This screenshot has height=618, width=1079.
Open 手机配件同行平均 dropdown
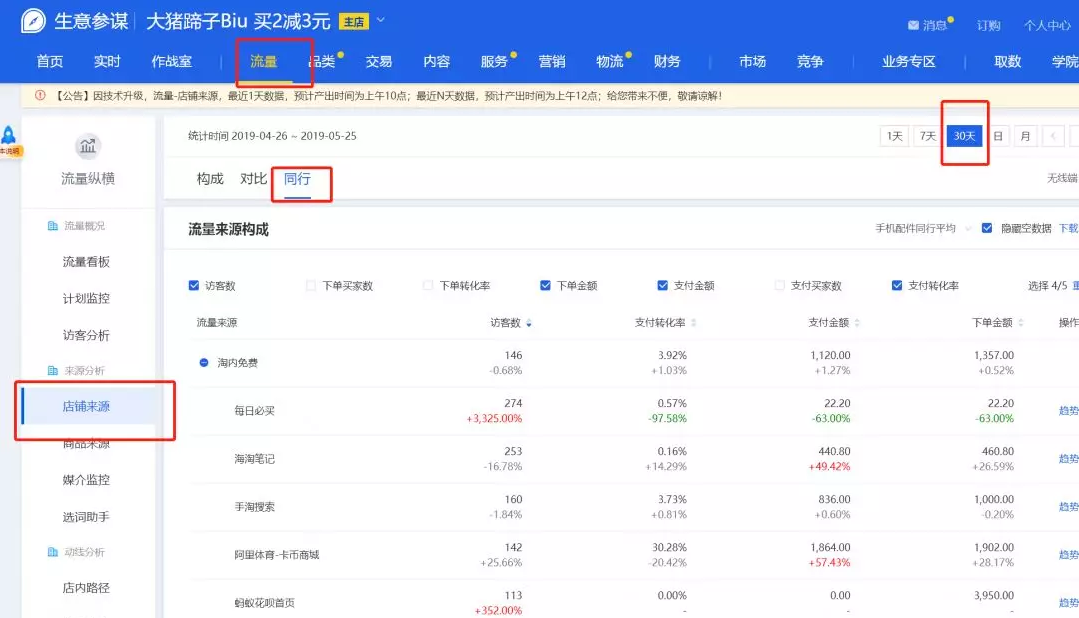tap(923, 228)
